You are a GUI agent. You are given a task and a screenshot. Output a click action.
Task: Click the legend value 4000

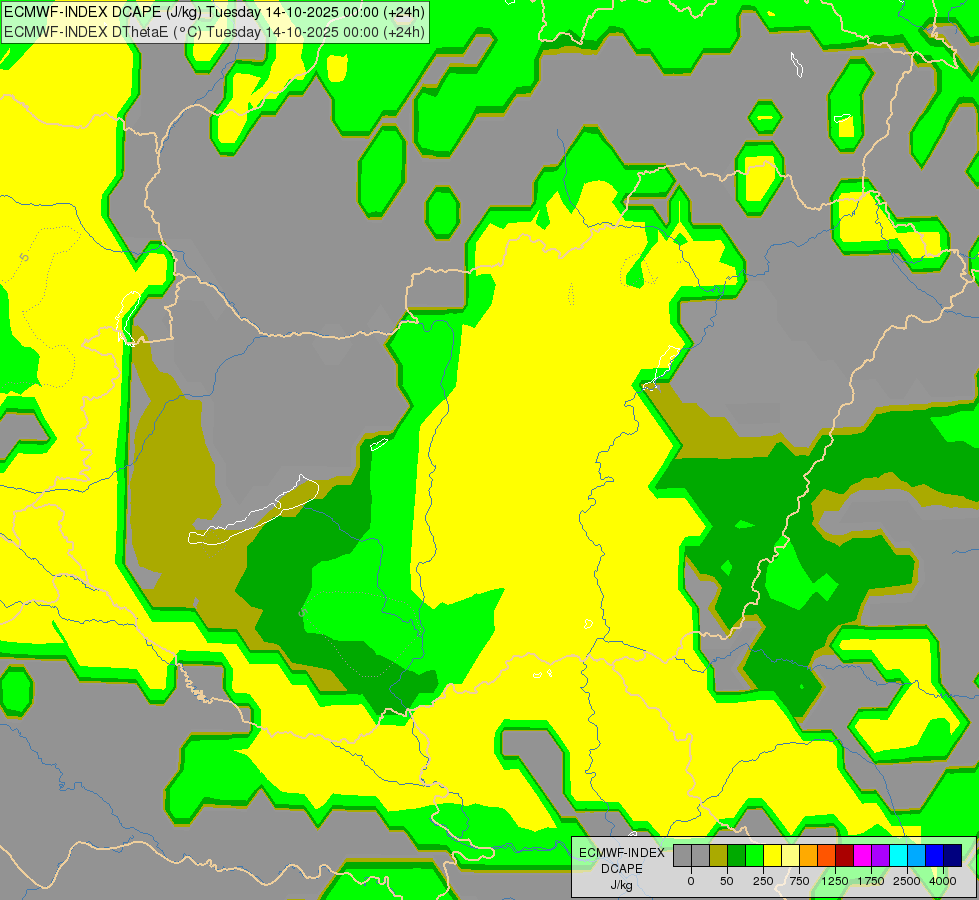[x=943, y=881]
